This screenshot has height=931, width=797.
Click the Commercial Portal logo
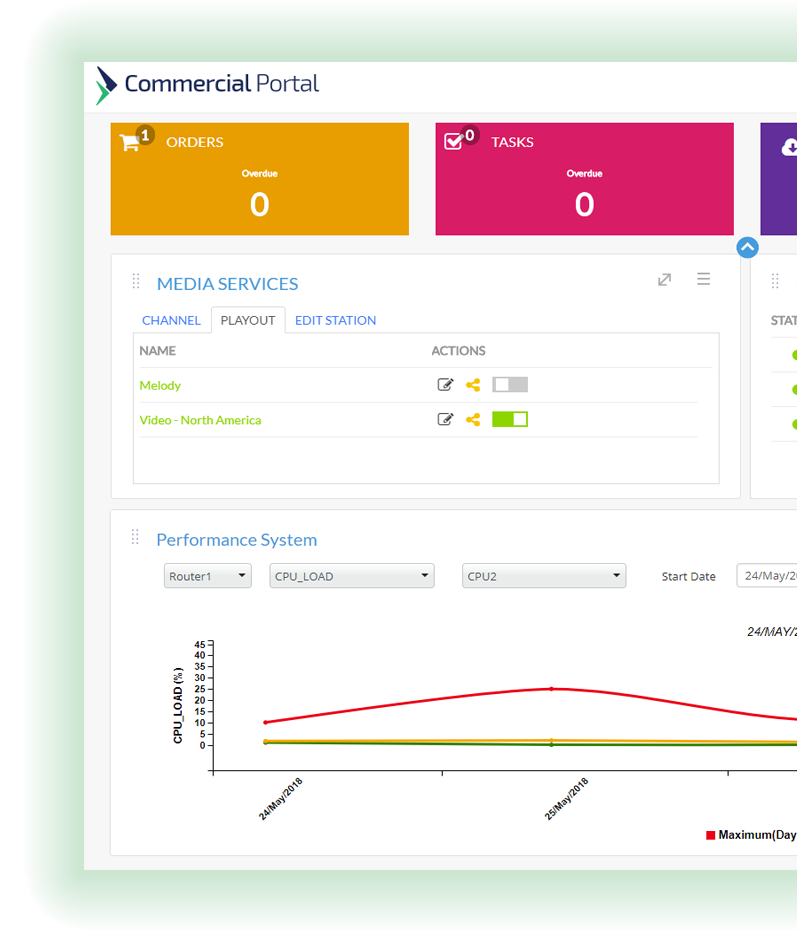pos(207,84)
